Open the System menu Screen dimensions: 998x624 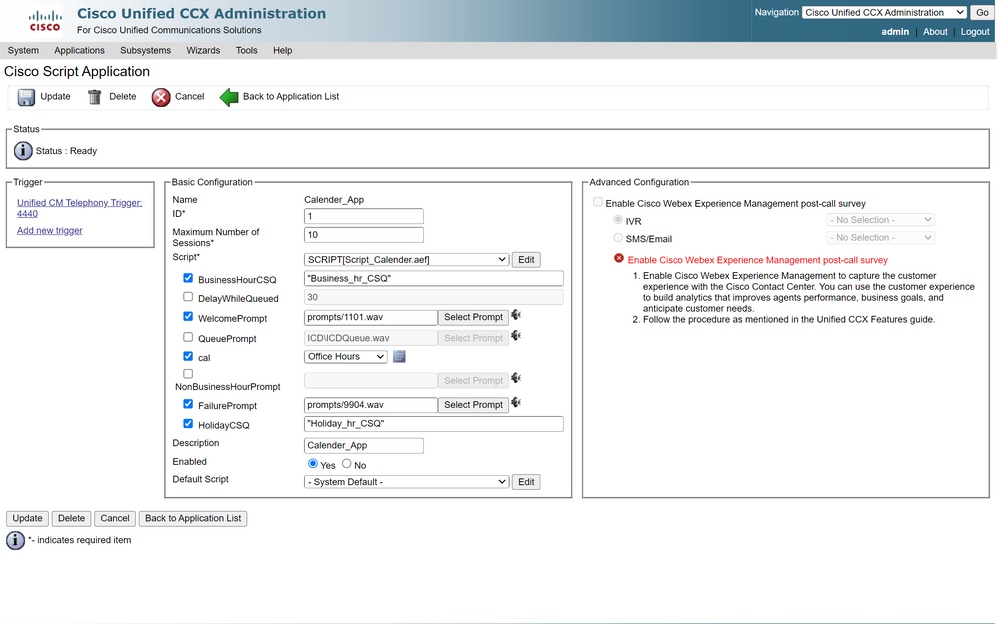coord(23,50)
